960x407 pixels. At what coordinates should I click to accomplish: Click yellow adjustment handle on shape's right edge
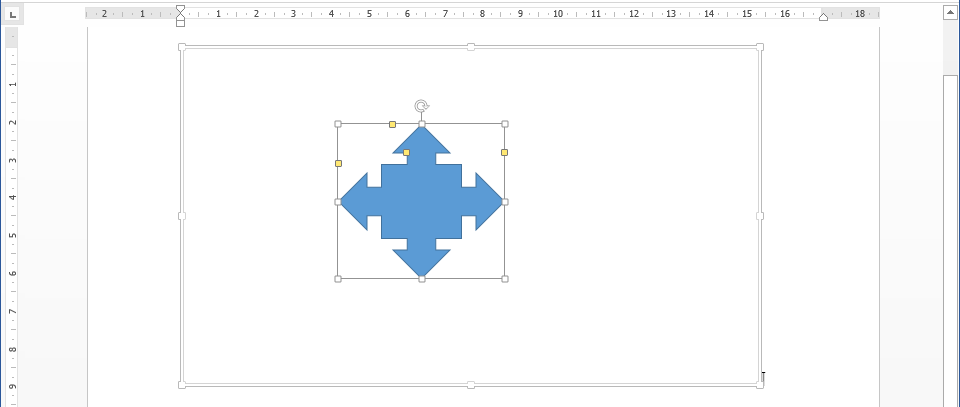(x=504, y=152)
